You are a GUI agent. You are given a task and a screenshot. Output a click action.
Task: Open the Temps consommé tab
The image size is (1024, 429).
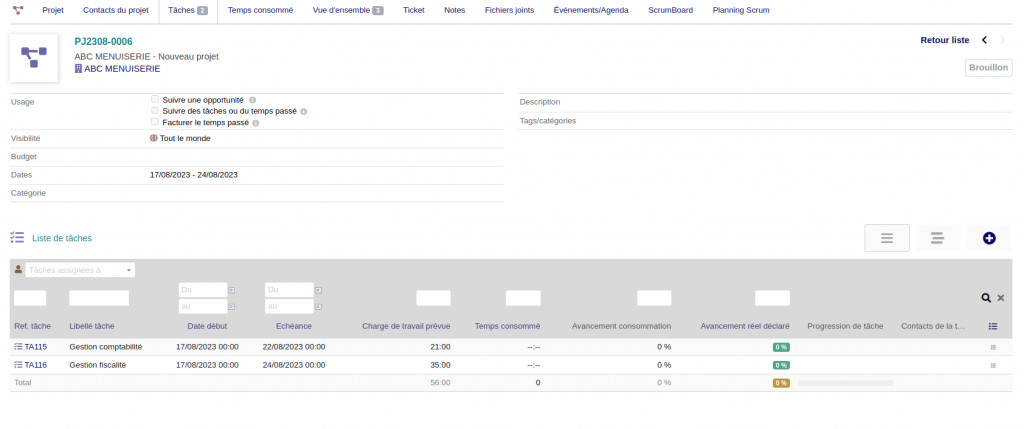(260, 10)
